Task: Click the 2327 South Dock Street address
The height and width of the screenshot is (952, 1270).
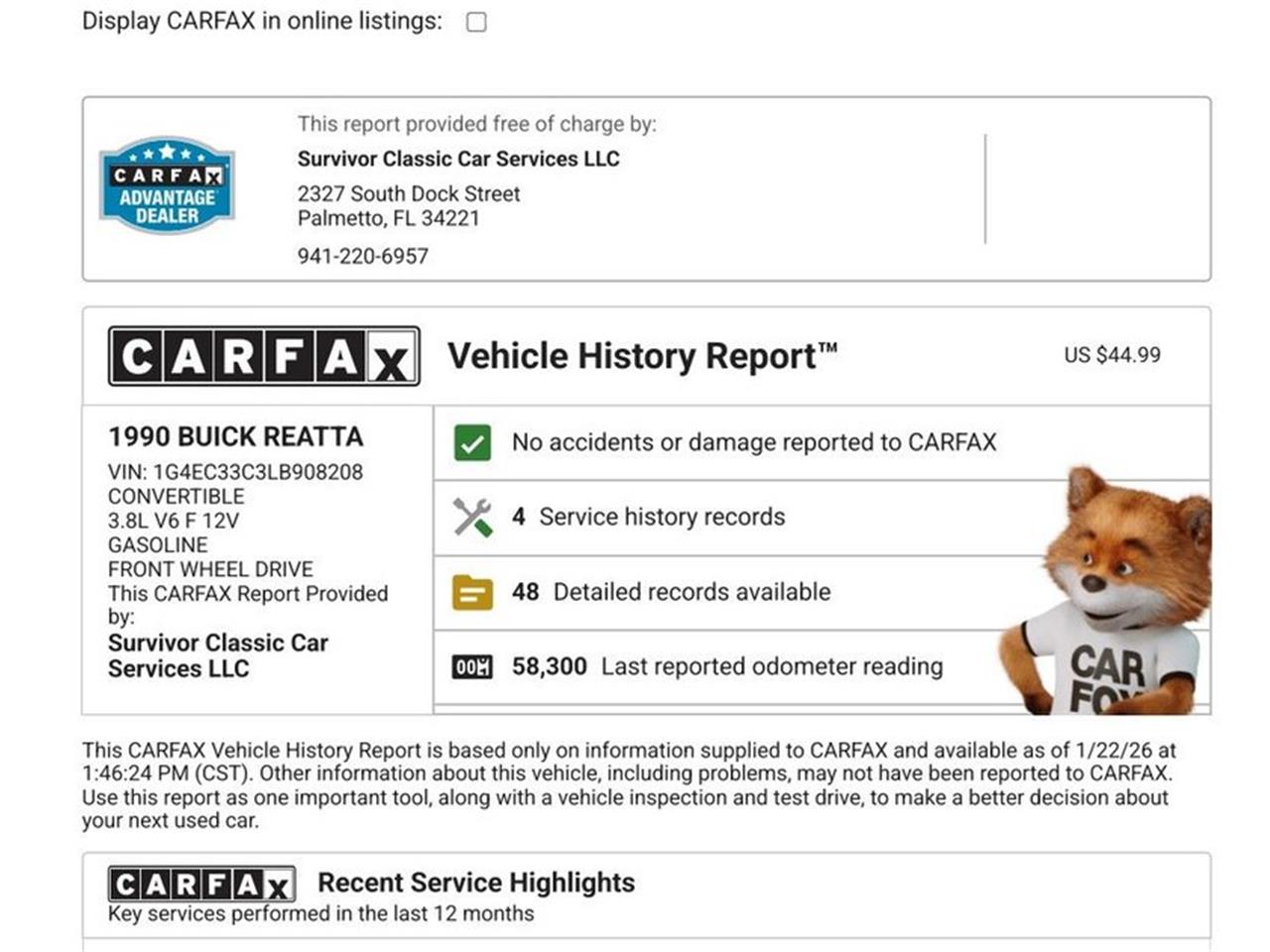Action: (409, 194)
